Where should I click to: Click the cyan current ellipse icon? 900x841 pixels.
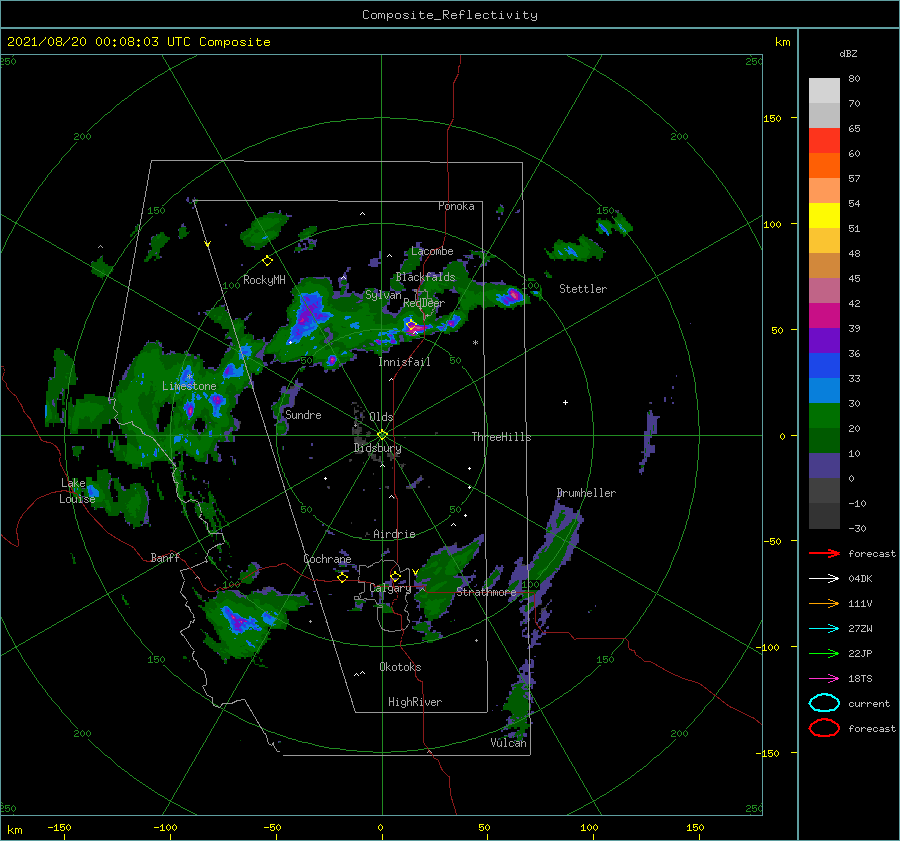pos(824,703)
